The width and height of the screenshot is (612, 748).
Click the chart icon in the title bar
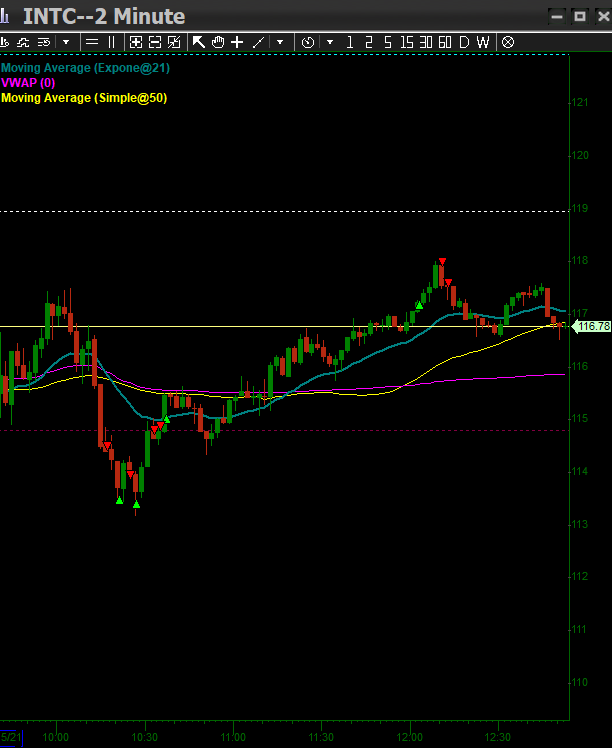[4, 16]
